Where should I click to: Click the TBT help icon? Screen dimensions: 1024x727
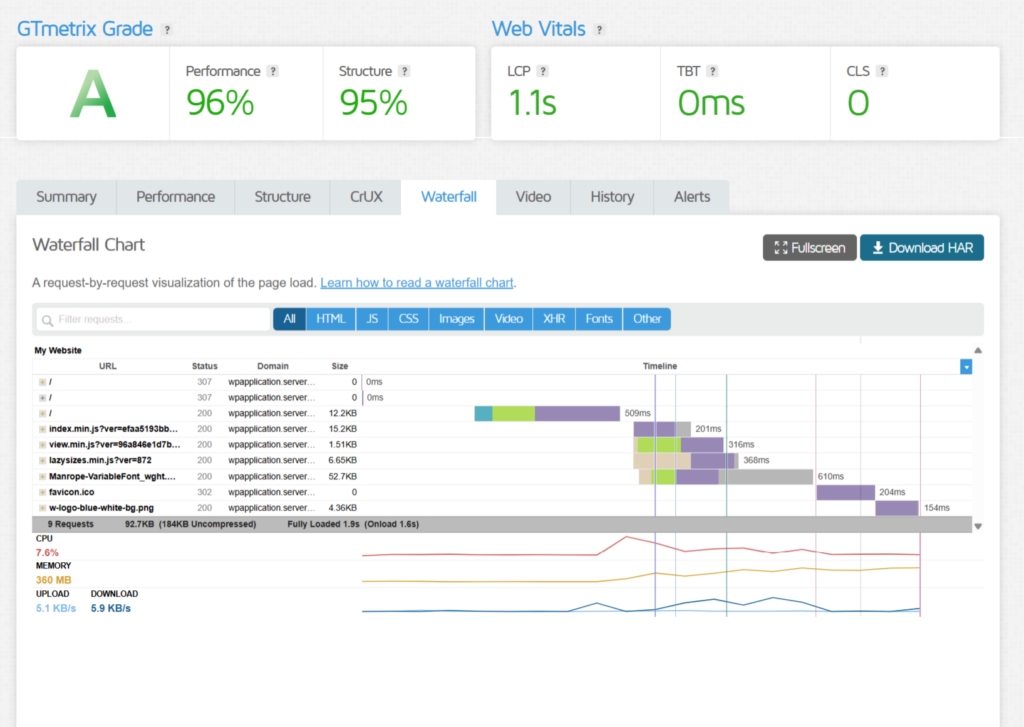click(712, 71)
